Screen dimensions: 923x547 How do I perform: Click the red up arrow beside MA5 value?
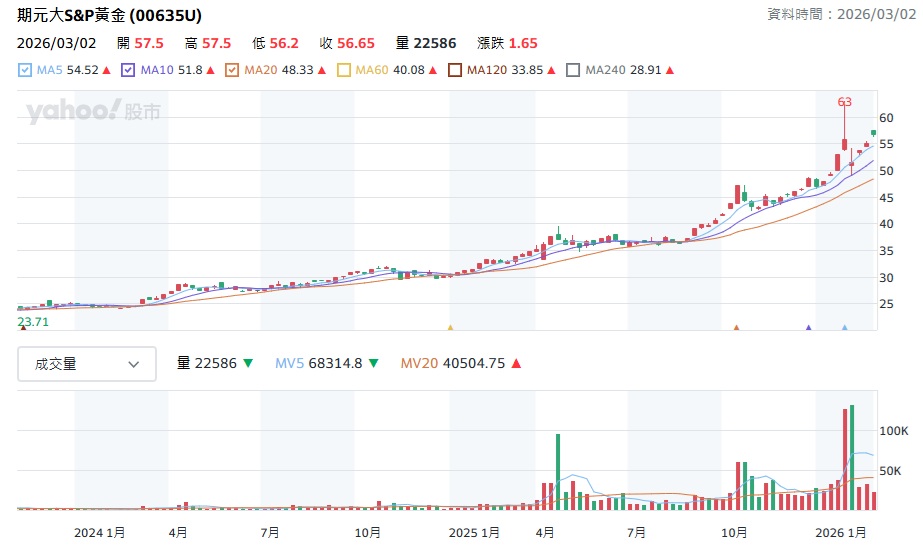pyautogui.click(x=106, y=70)
